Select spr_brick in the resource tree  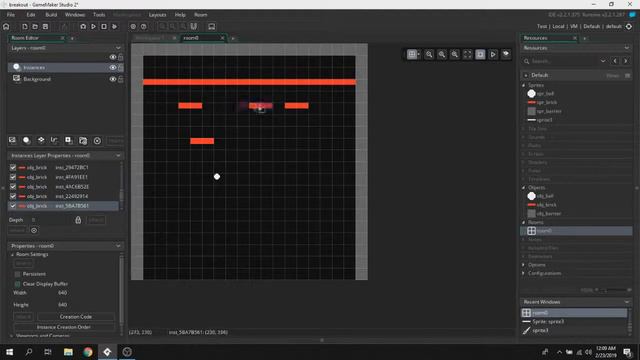(547, 102)
